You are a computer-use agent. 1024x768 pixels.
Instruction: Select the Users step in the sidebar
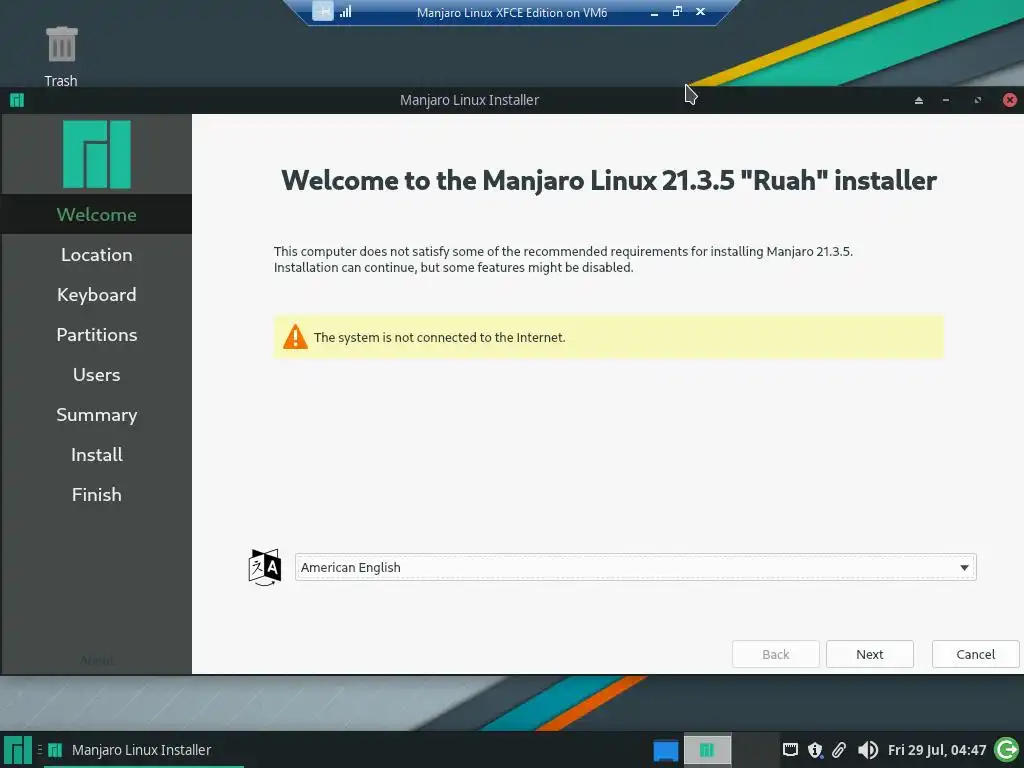(x=97, y=375)
